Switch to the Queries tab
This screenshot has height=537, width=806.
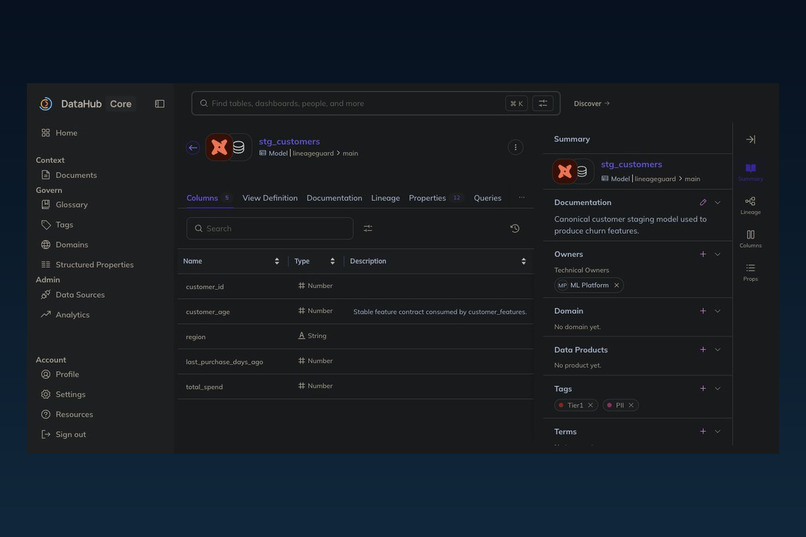point(487,198)
